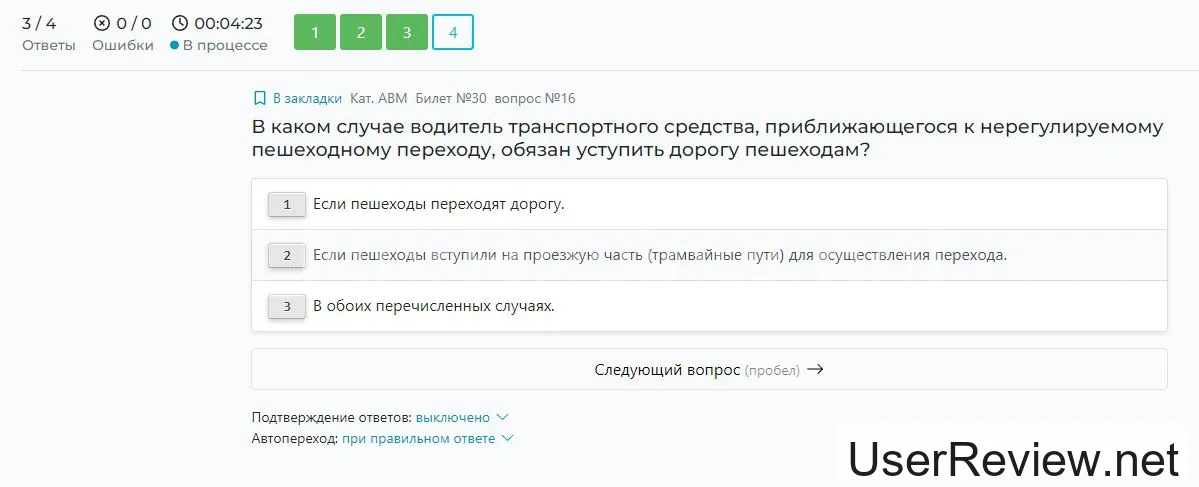Select answer key 2 about трамвайные пути
The image size is (1199, 487).
[287, 256]
